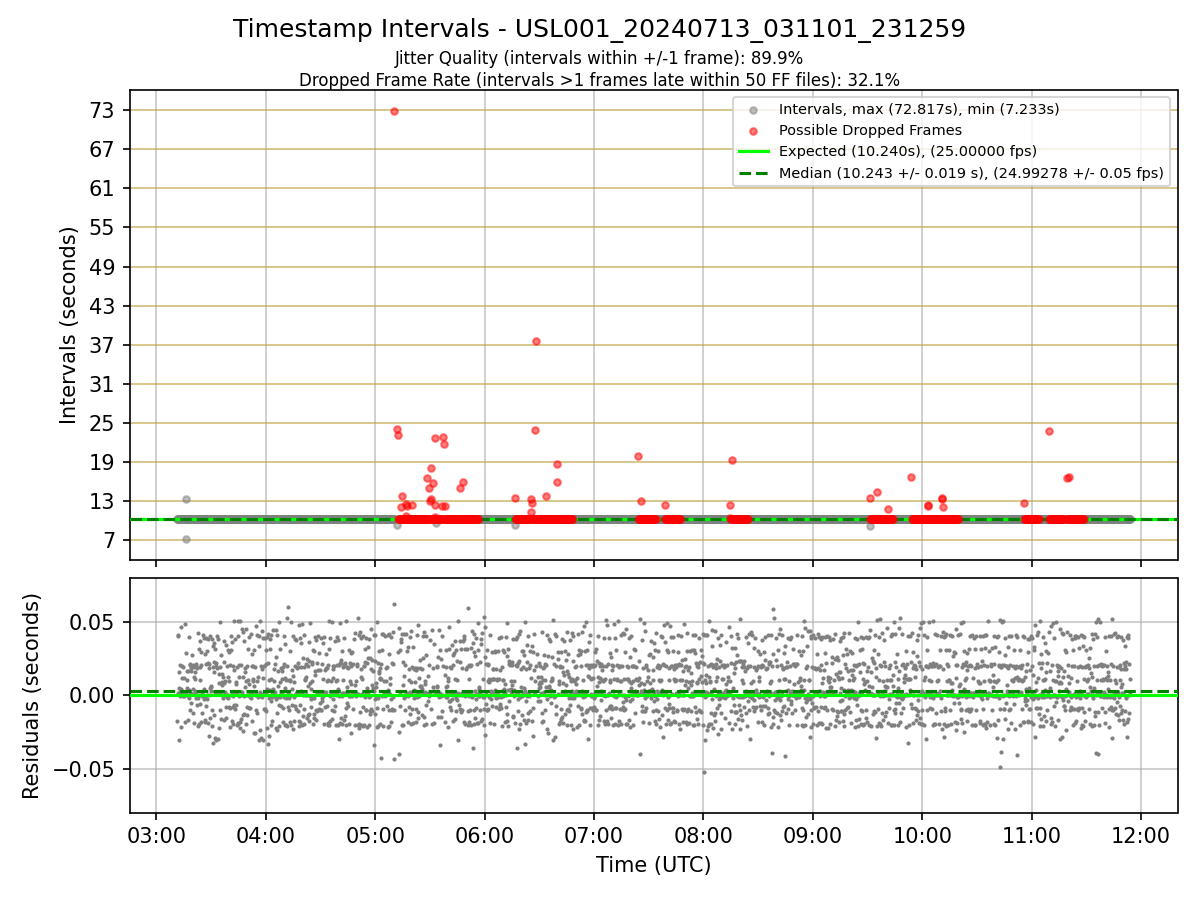This screenshot has width=1200, height=900.
Task: Click the '67' y-axis tick label
Action: 104,149
